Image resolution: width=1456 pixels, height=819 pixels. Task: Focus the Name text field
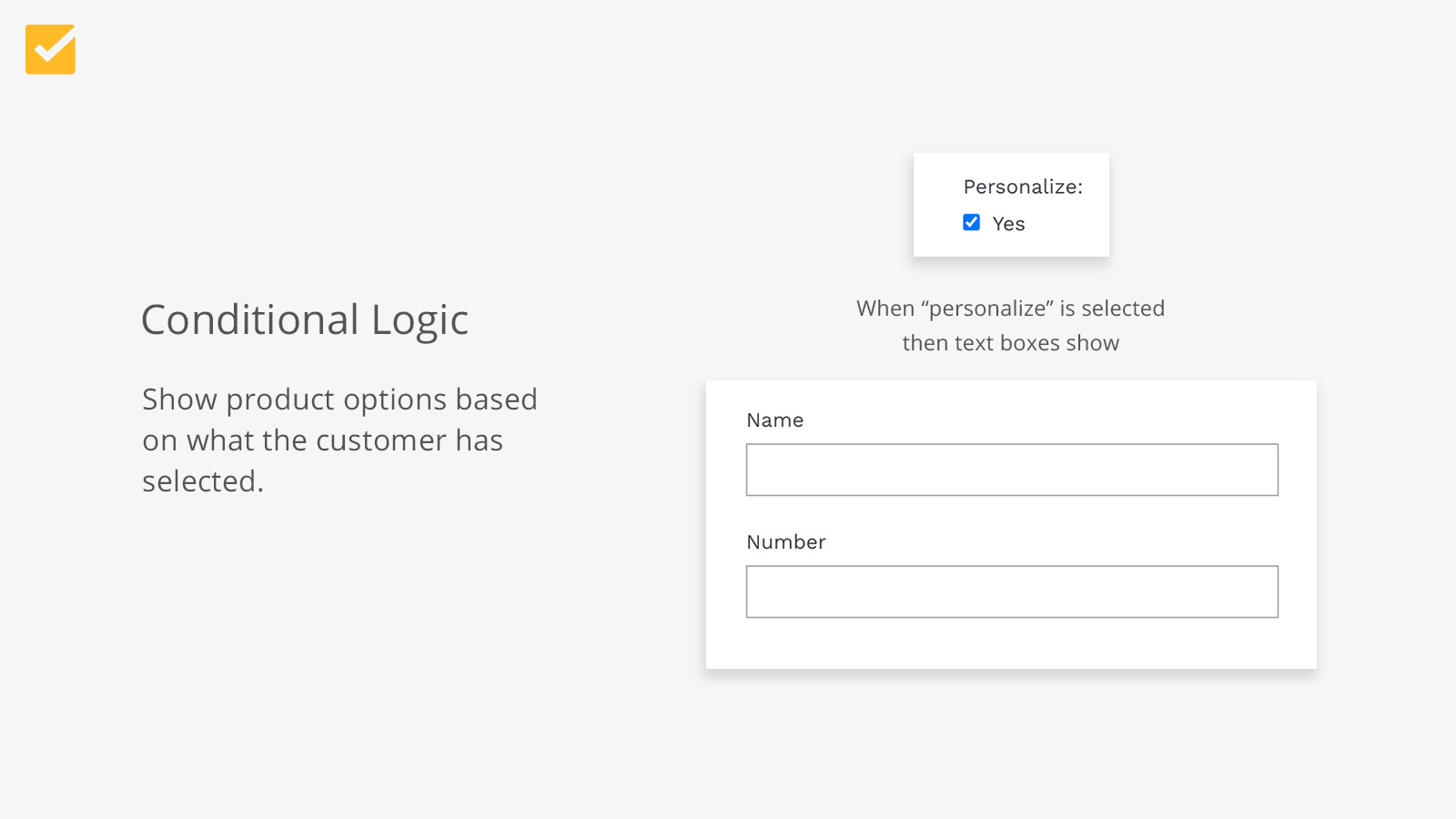(x=1012, y=470)
